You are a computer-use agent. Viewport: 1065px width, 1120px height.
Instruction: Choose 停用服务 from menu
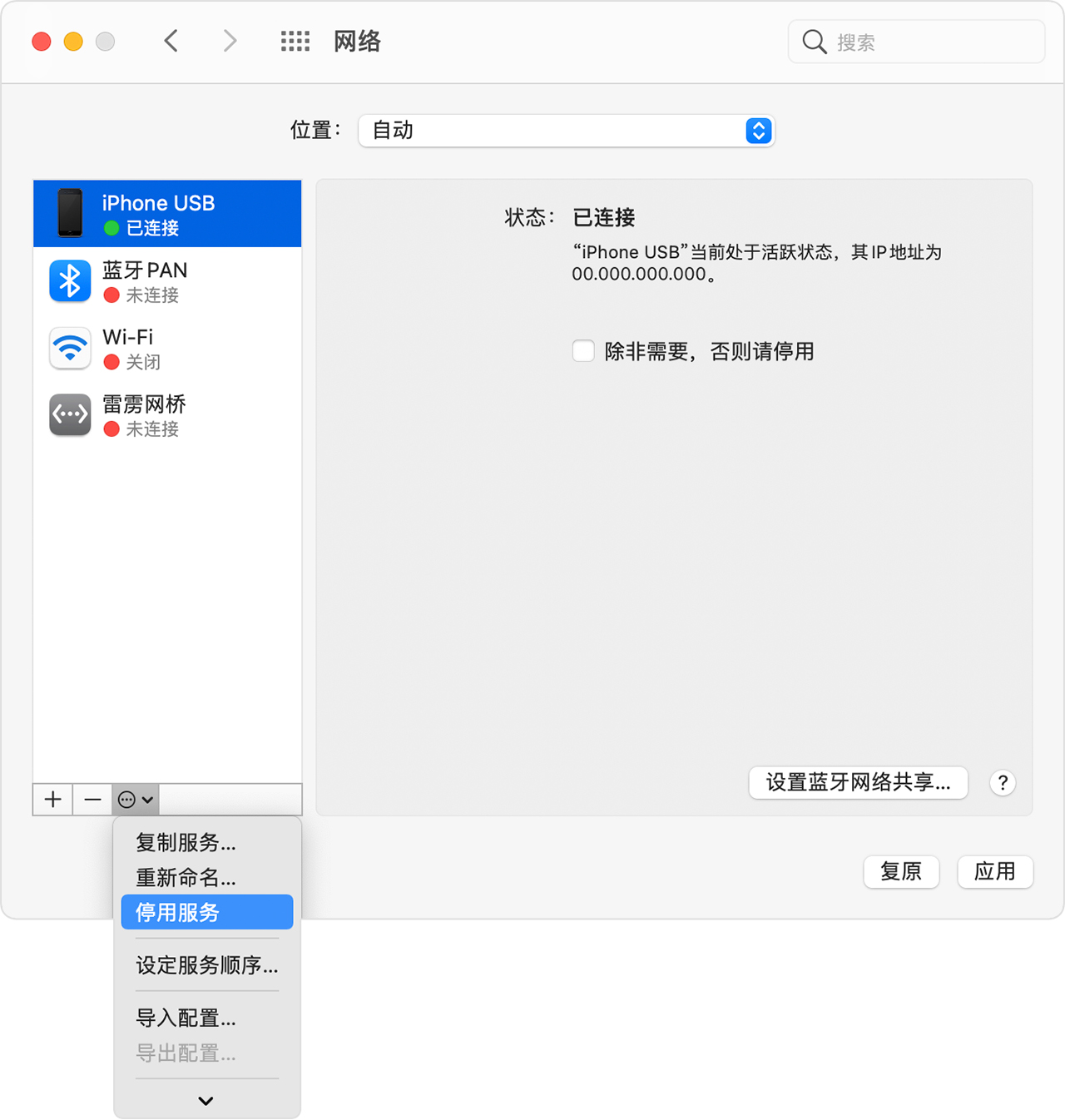pyautogui.click(x=207, y=912)
